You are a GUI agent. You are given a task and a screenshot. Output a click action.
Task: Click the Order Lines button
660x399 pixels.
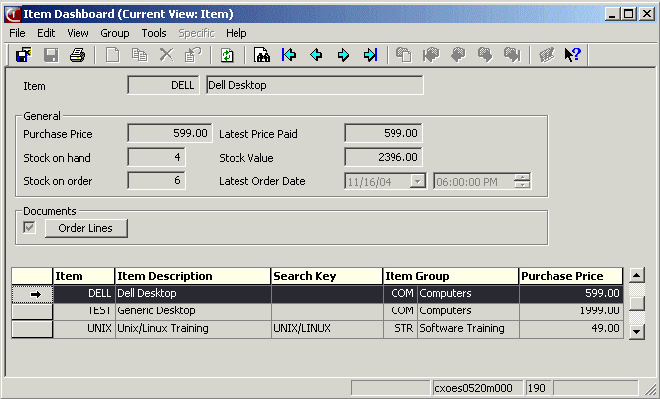coord(86,228)
